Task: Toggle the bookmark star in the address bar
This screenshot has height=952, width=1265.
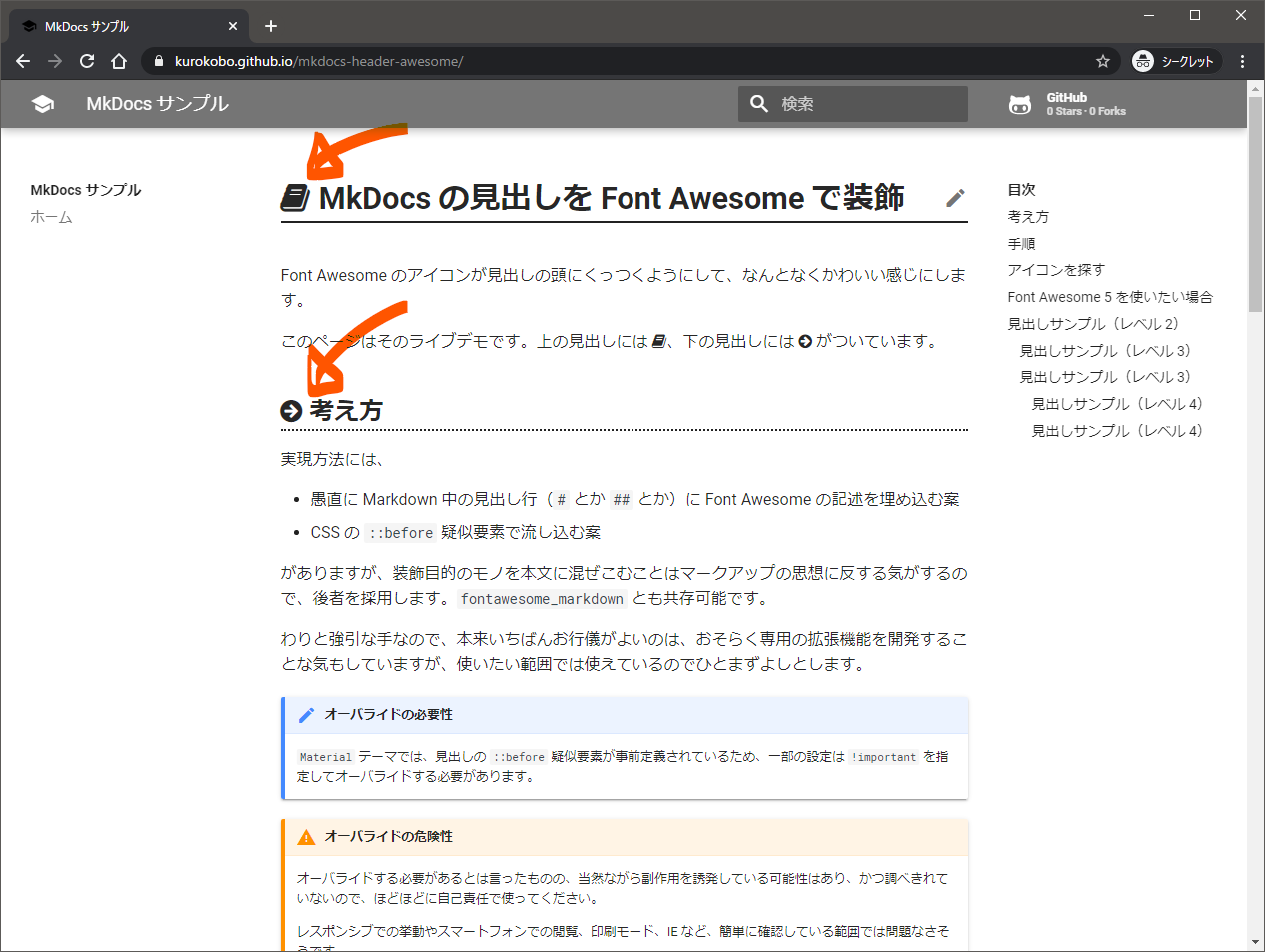Action: pos(1102,61)
